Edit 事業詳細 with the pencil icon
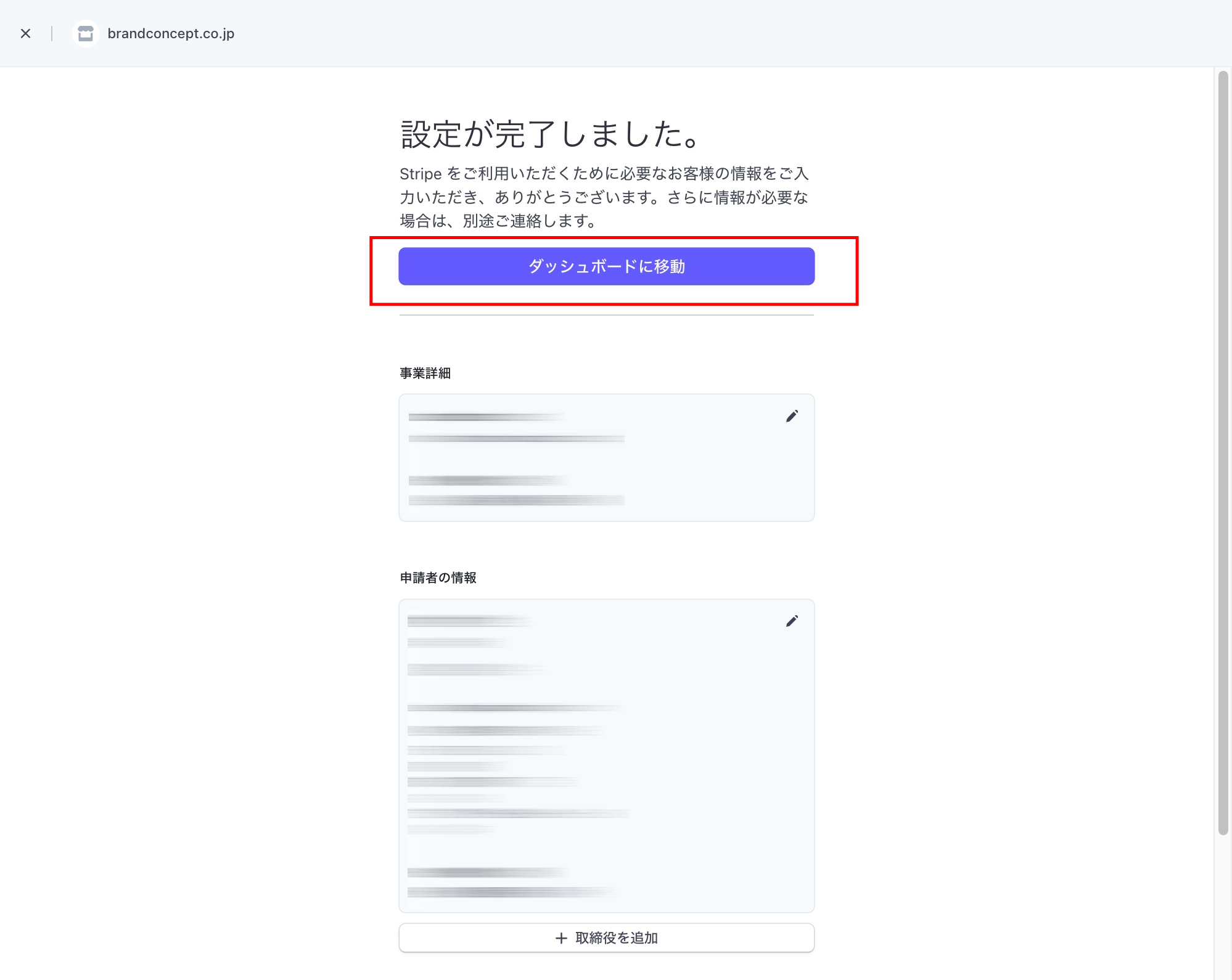 pyautogui.click(x=792, y=417)
